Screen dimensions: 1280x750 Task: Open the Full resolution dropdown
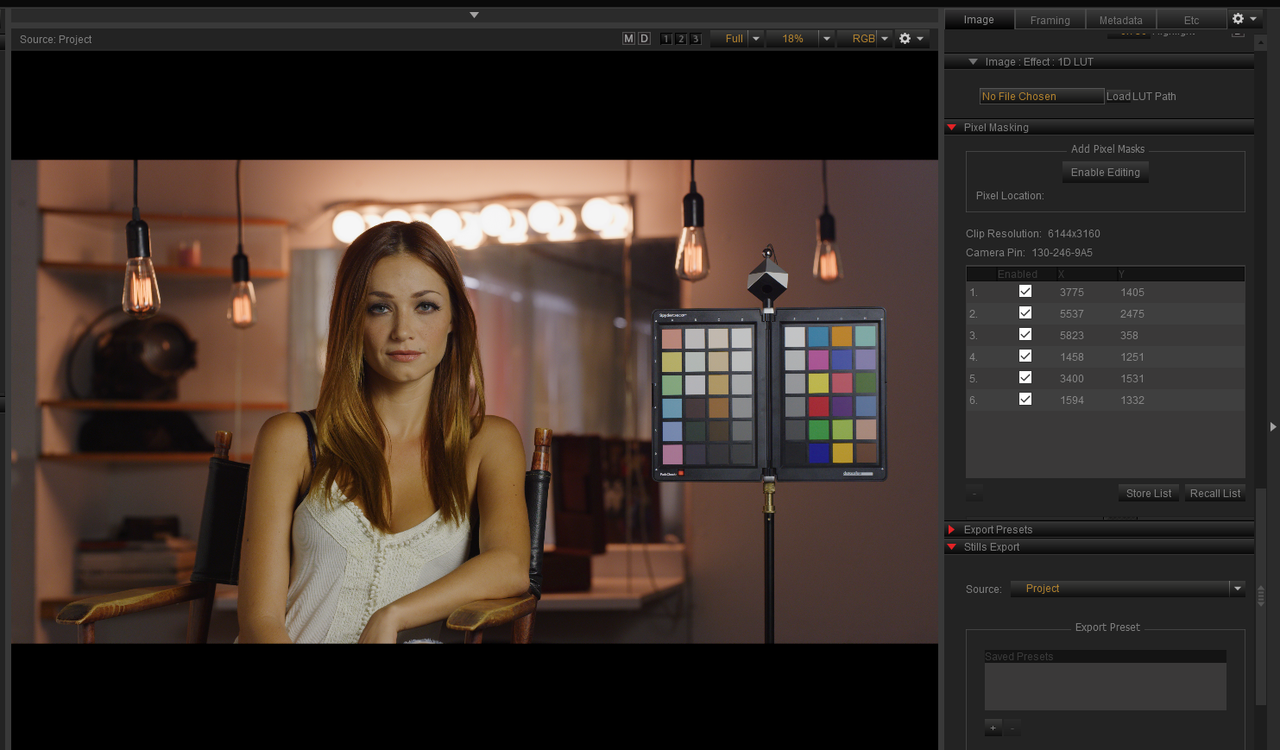click(x=737, y=38)
